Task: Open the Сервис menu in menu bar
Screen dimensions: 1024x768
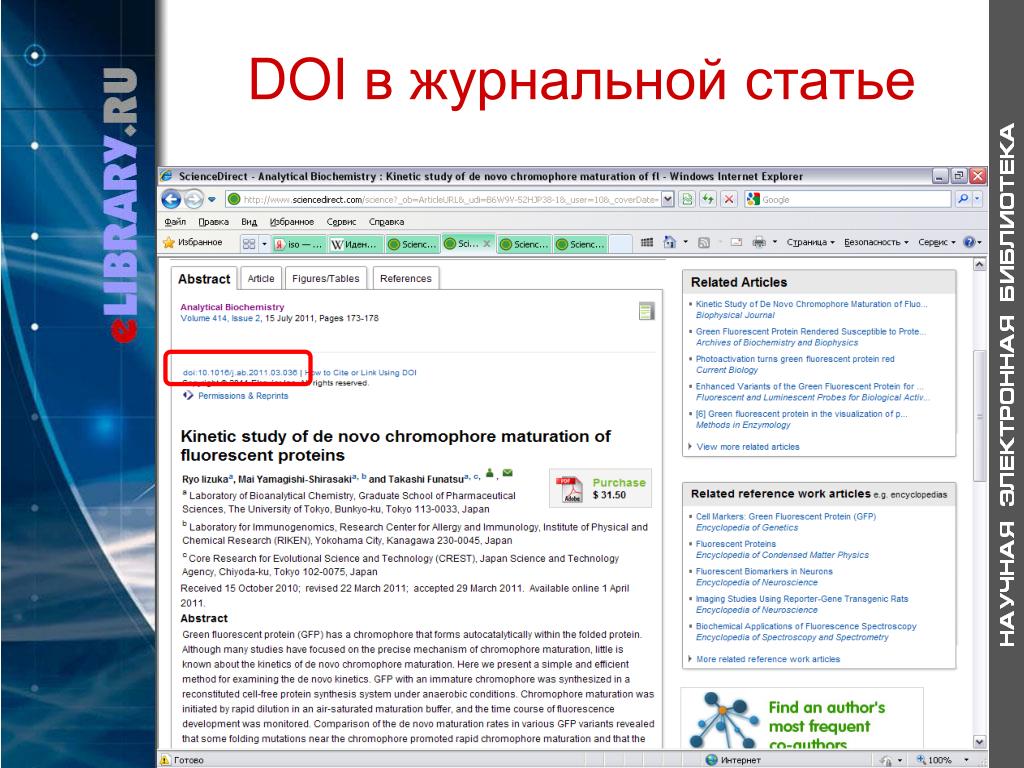Action: 341,222
